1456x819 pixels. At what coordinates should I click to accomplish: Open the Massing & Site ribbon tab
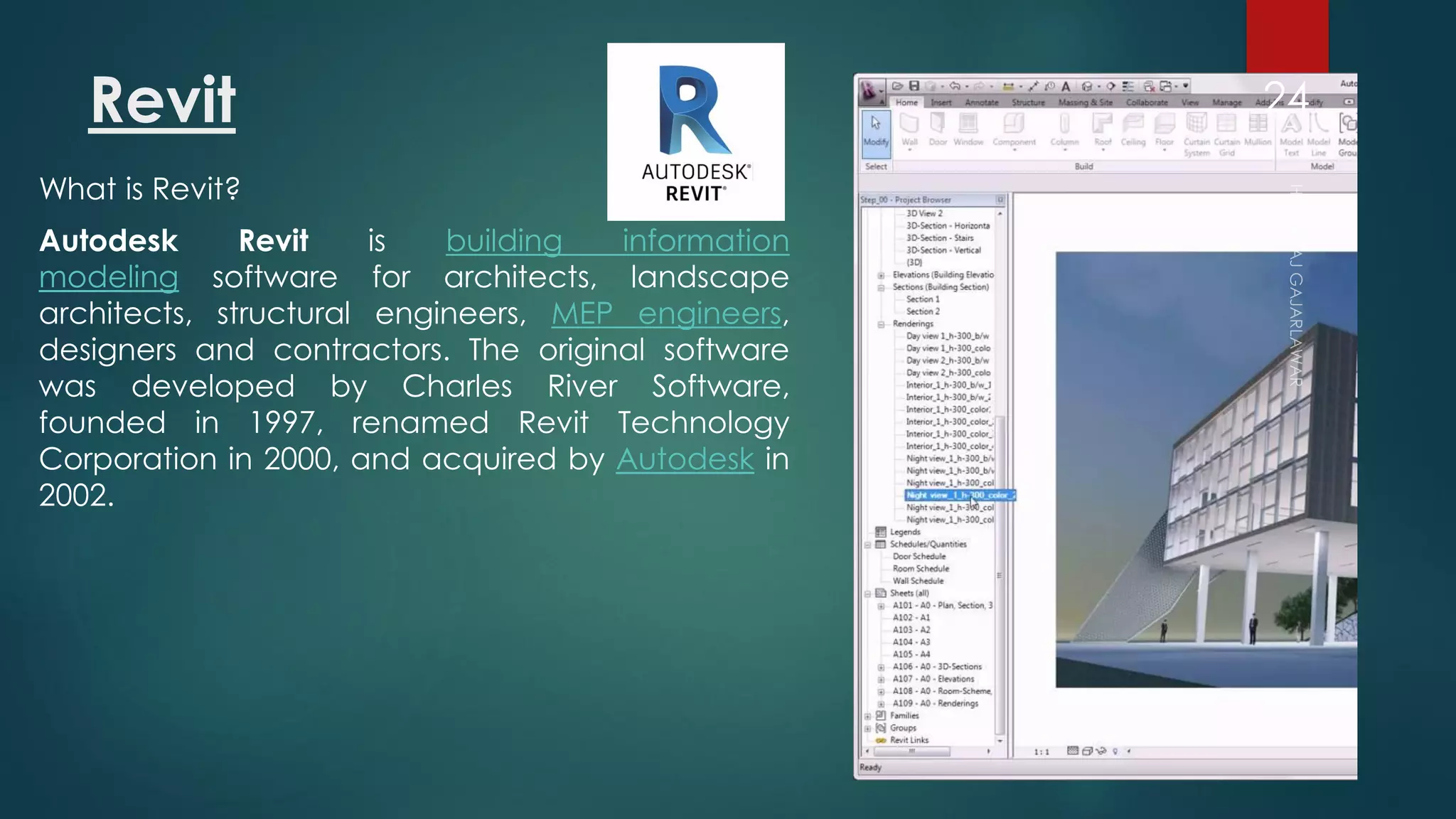(x=1086, y=102)
